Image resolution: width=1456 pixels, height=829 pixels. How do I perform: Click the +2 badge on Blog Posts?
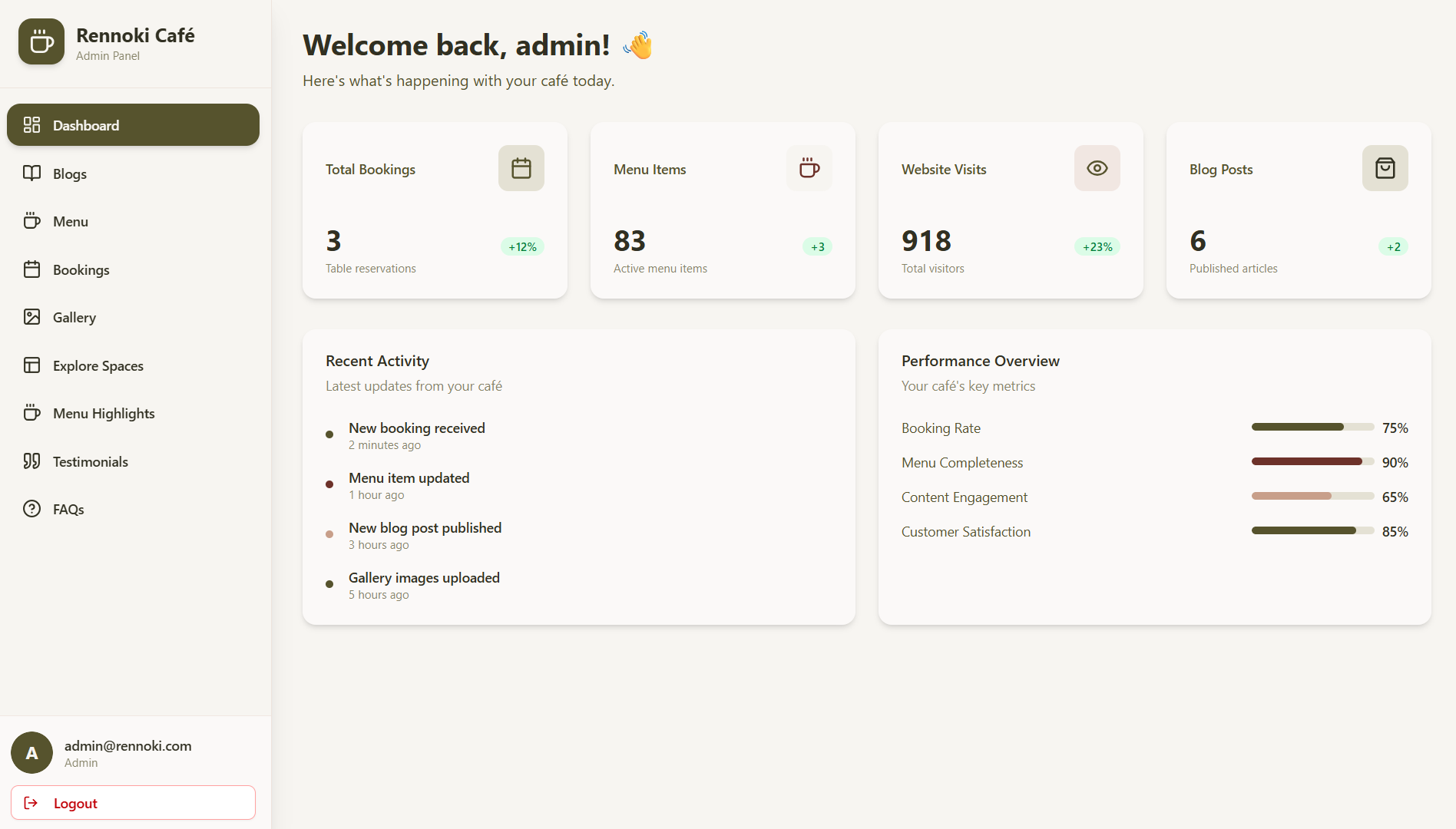pyautogui.click(x=1394, y=246)
